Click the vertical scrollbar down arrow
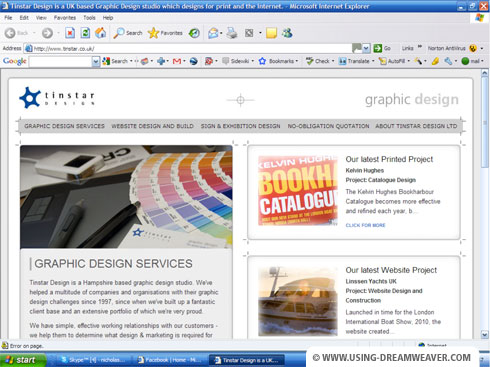 pyautogui.click(x=485, y=334)
